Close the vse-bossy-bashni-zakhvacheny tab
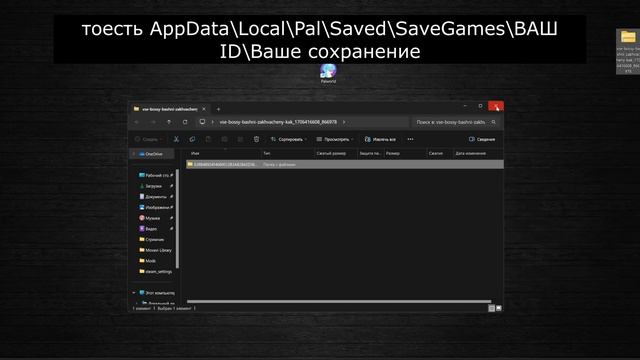The height and width of the screenshot is (360, 640). point(204,109)
